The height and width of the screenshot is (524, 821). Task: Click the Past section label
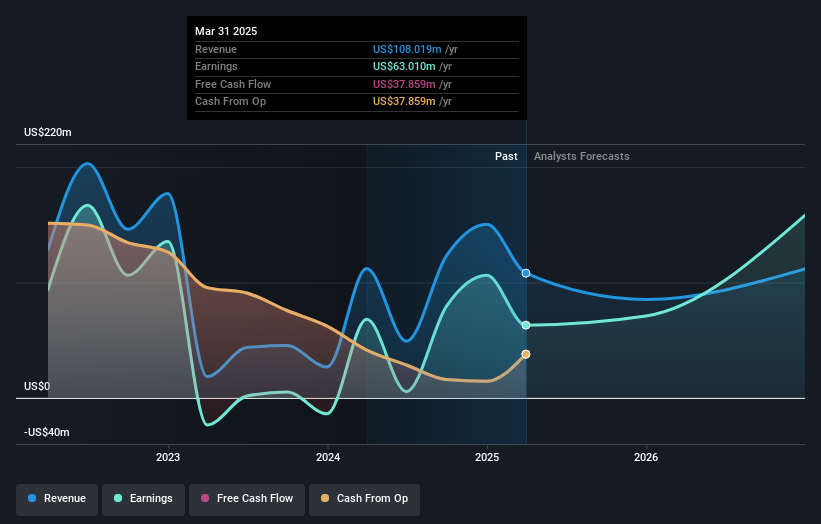[x=506, y=156]
